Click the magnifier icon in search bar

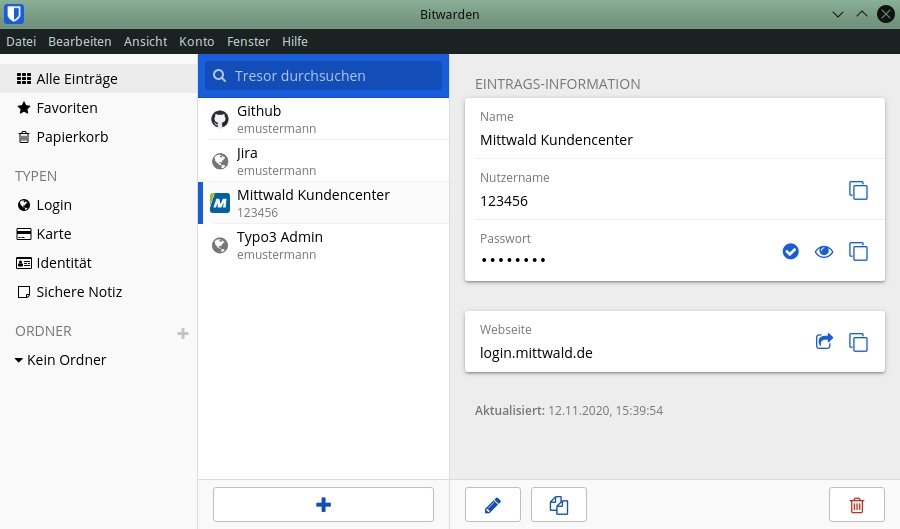click(219, 76)
